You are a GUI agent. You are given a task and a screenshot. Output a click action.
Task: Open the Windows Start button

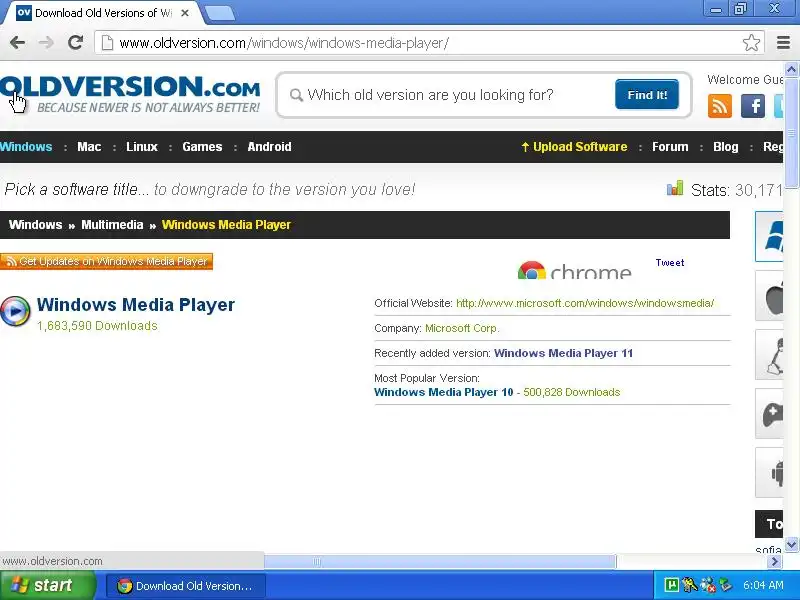47,585
